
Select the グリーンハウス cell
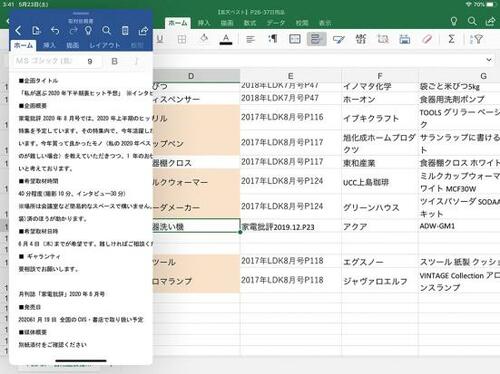(380, 207)
